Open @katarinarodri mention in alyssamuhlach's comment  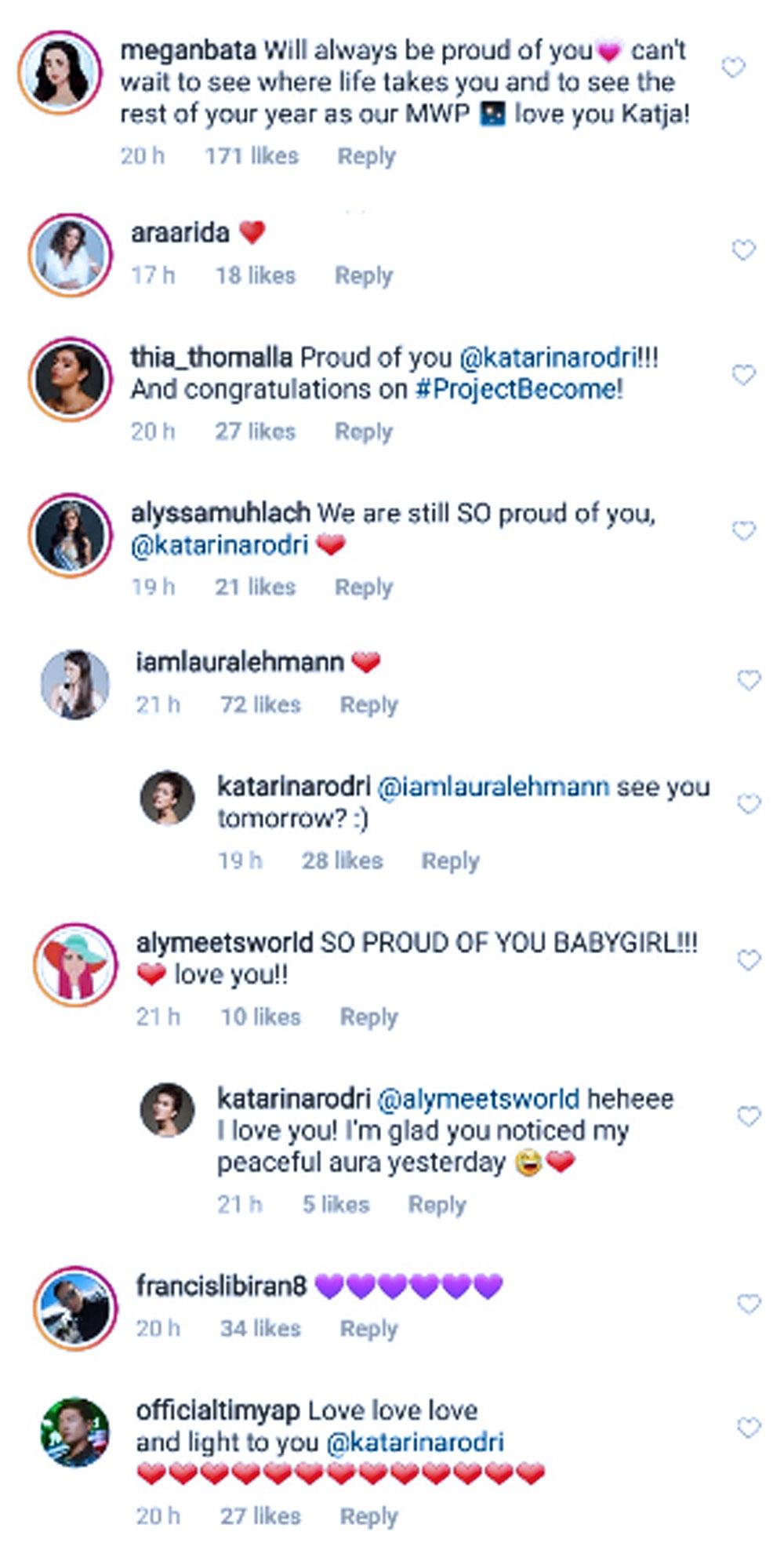[x=220, y=545]
